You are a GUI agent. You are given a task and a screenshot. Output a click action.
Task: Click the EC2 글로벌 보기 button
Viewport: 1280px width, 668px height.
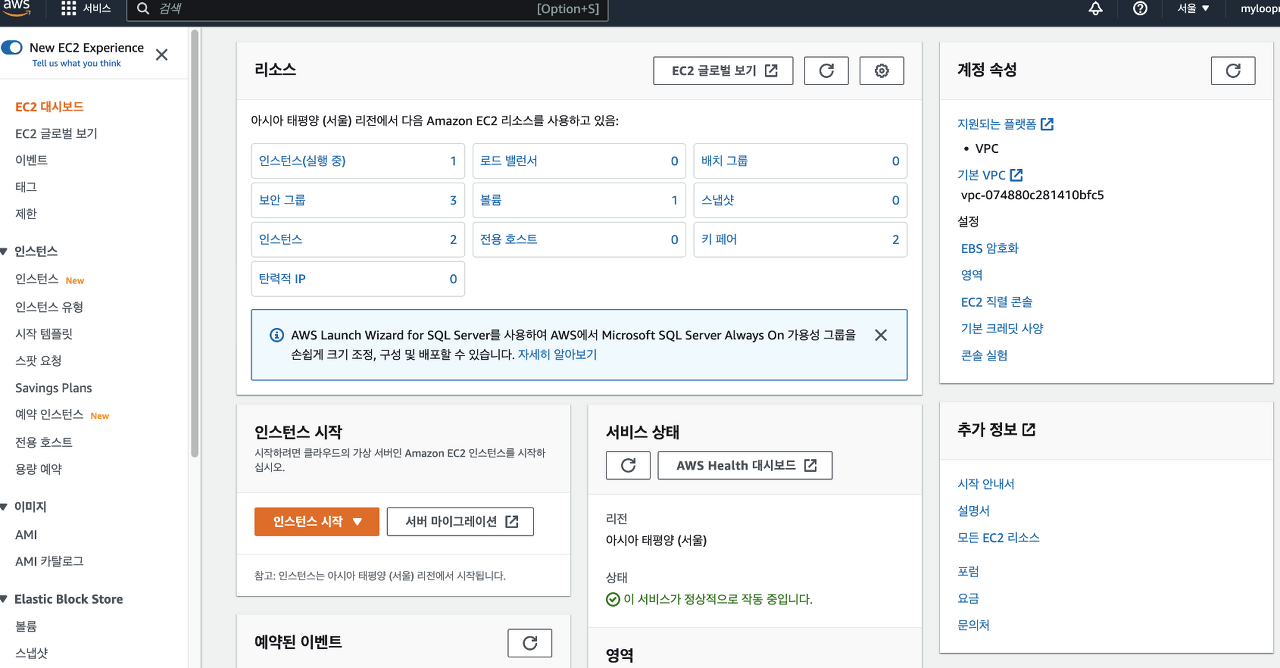tap(723, 71)
